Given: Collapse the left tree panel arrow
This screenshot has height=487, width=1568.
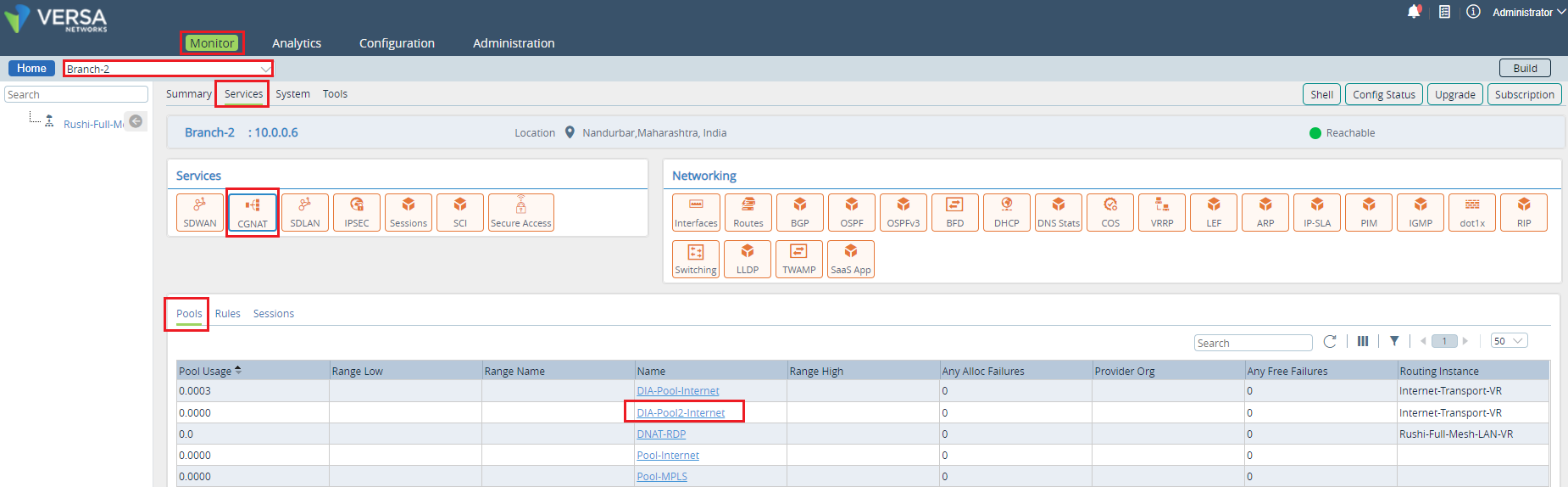Looking at the screenshot, I should (x=136, y=121).
